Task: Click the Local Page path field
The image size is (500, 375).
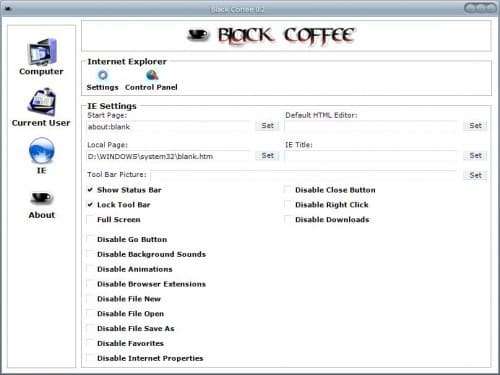Action: (x=168, y=156)
